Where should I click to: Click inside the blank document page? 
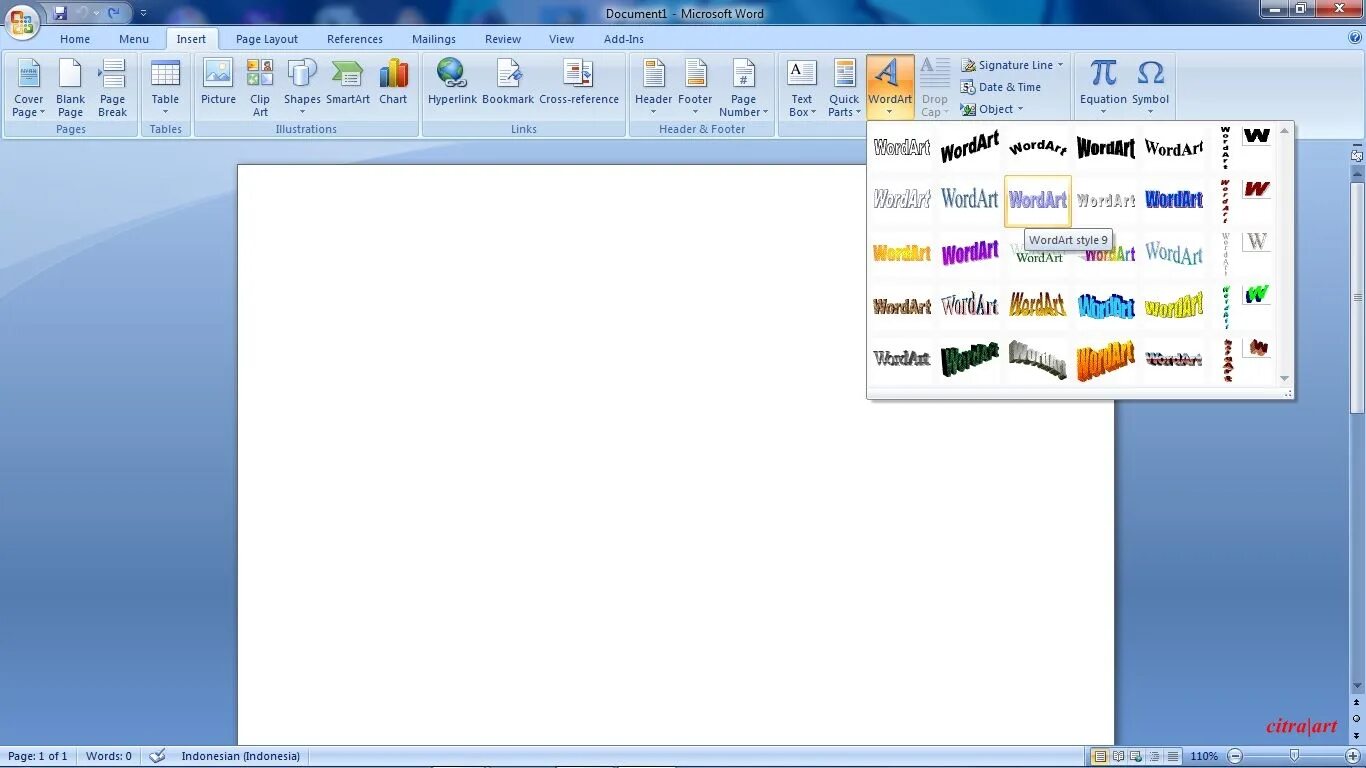pyautogui.click(x=675, y=455)
